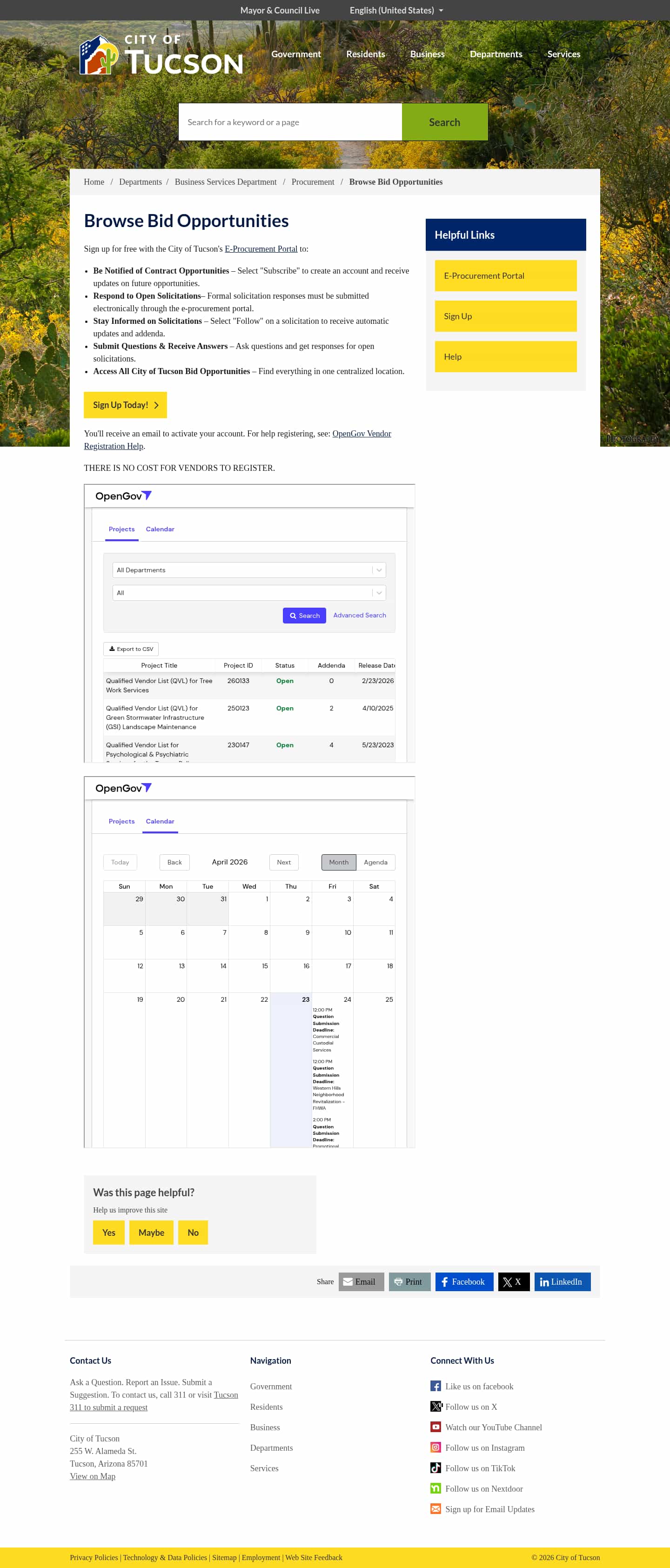Click the City of Tucson logo
670x1568 pixels.
(x=161, y=55)
